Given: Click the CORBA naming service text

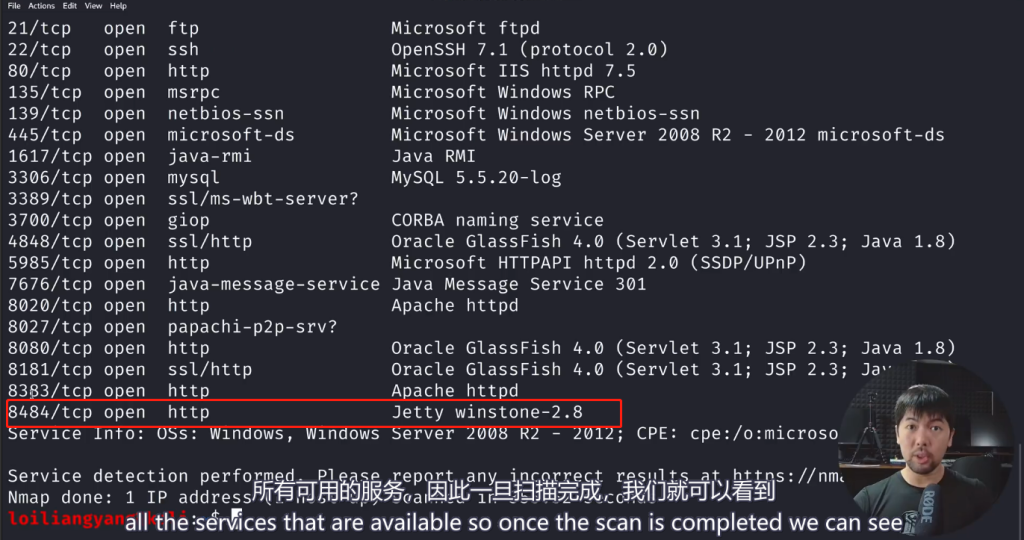Looking at the screenshot, I should point(497,220).
